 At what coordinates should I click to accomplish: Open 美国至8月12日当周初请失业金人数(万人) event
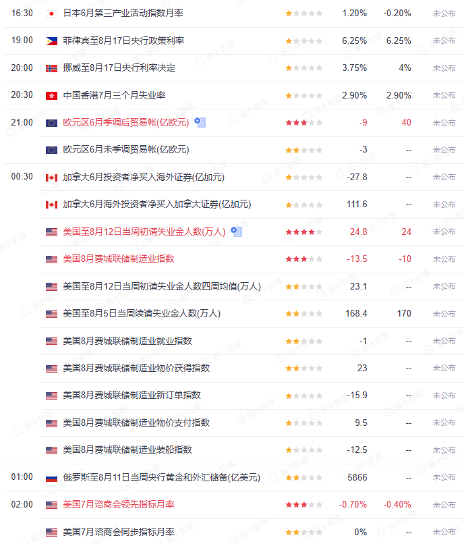pos(144,231)
